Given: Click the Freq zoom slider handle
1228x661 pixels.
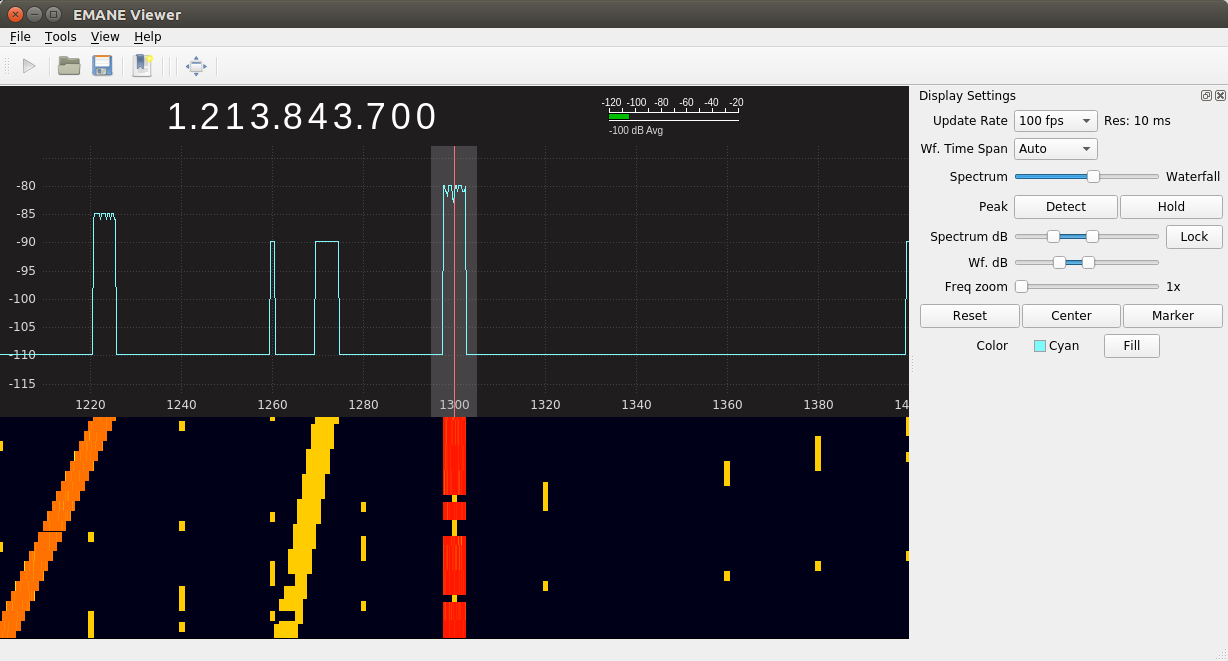Looking at the screenshot, I should (1021, 286).
